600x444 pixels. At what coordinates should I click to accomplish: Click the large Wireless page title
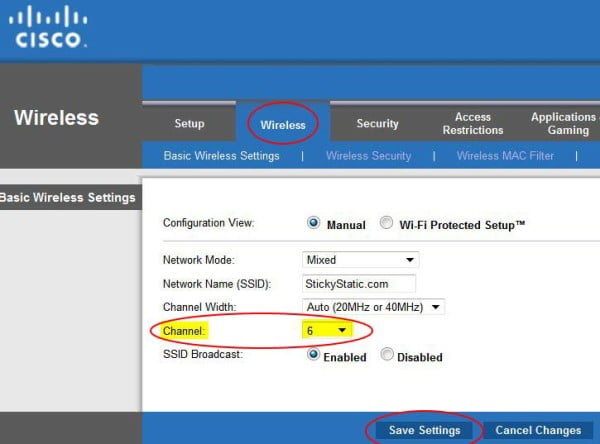tap(57, 118)
